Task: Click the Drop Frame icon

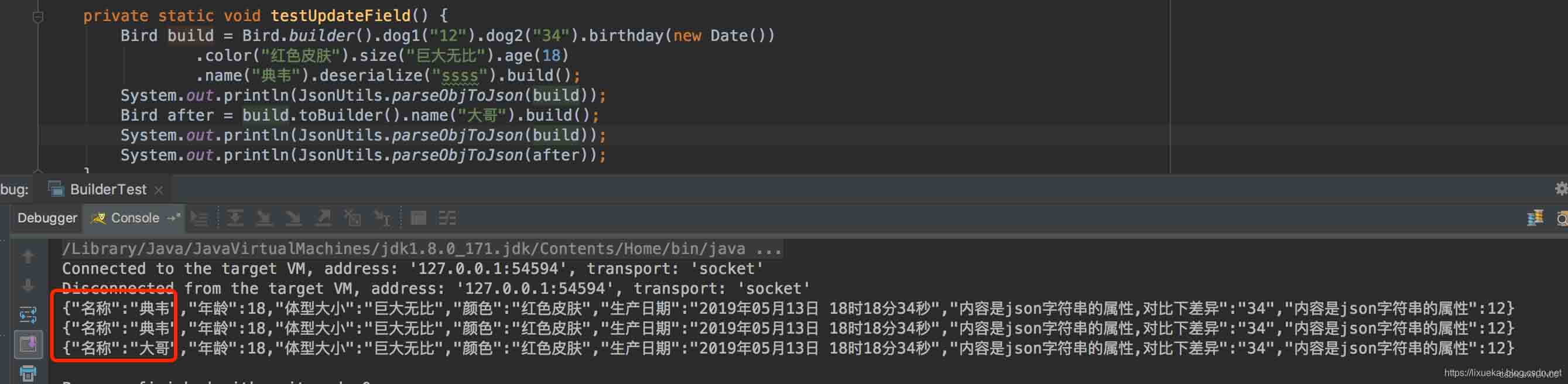Action: (x=352, y=218)
